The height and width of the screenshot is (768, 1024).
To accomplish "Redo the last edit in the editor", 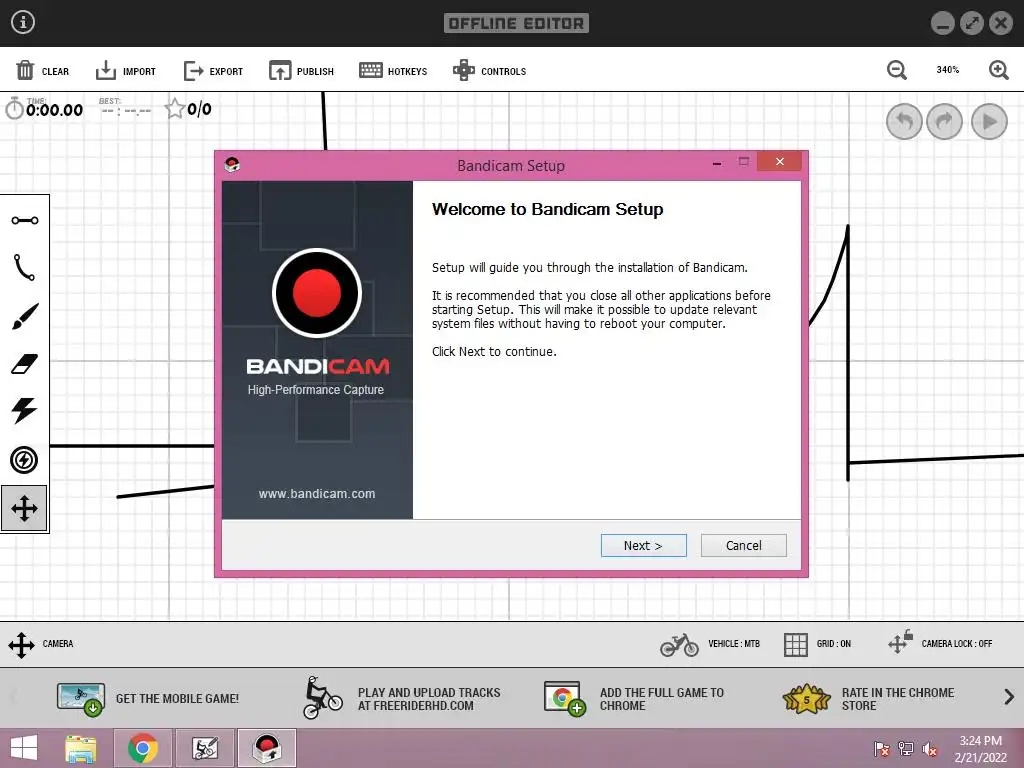I will (944, 121).
